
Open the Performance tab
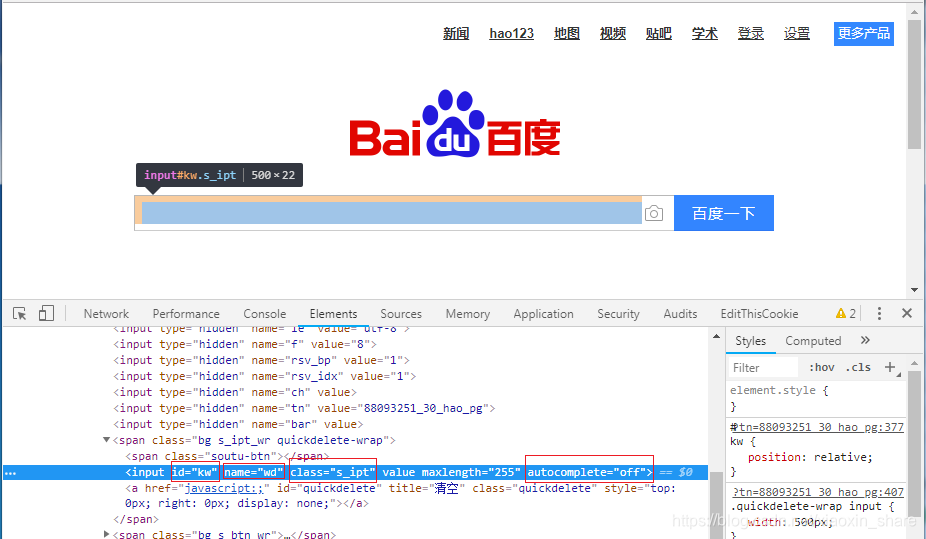click(186, 314)
